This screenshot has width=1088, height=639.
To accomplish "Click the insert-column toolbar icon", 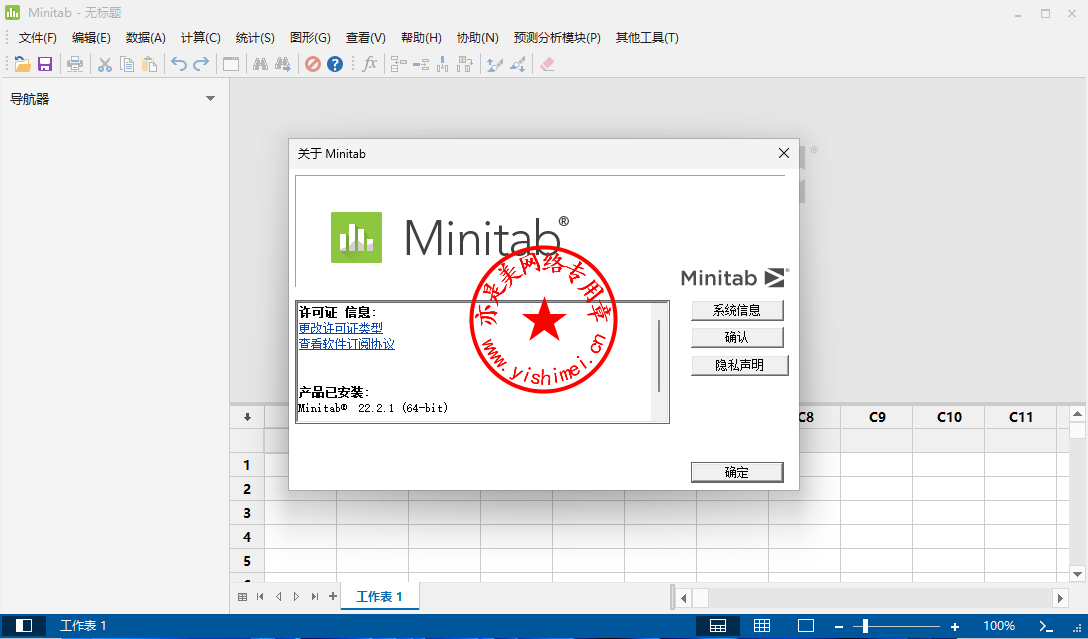I will pyautogui.click(x=443, y=65).
